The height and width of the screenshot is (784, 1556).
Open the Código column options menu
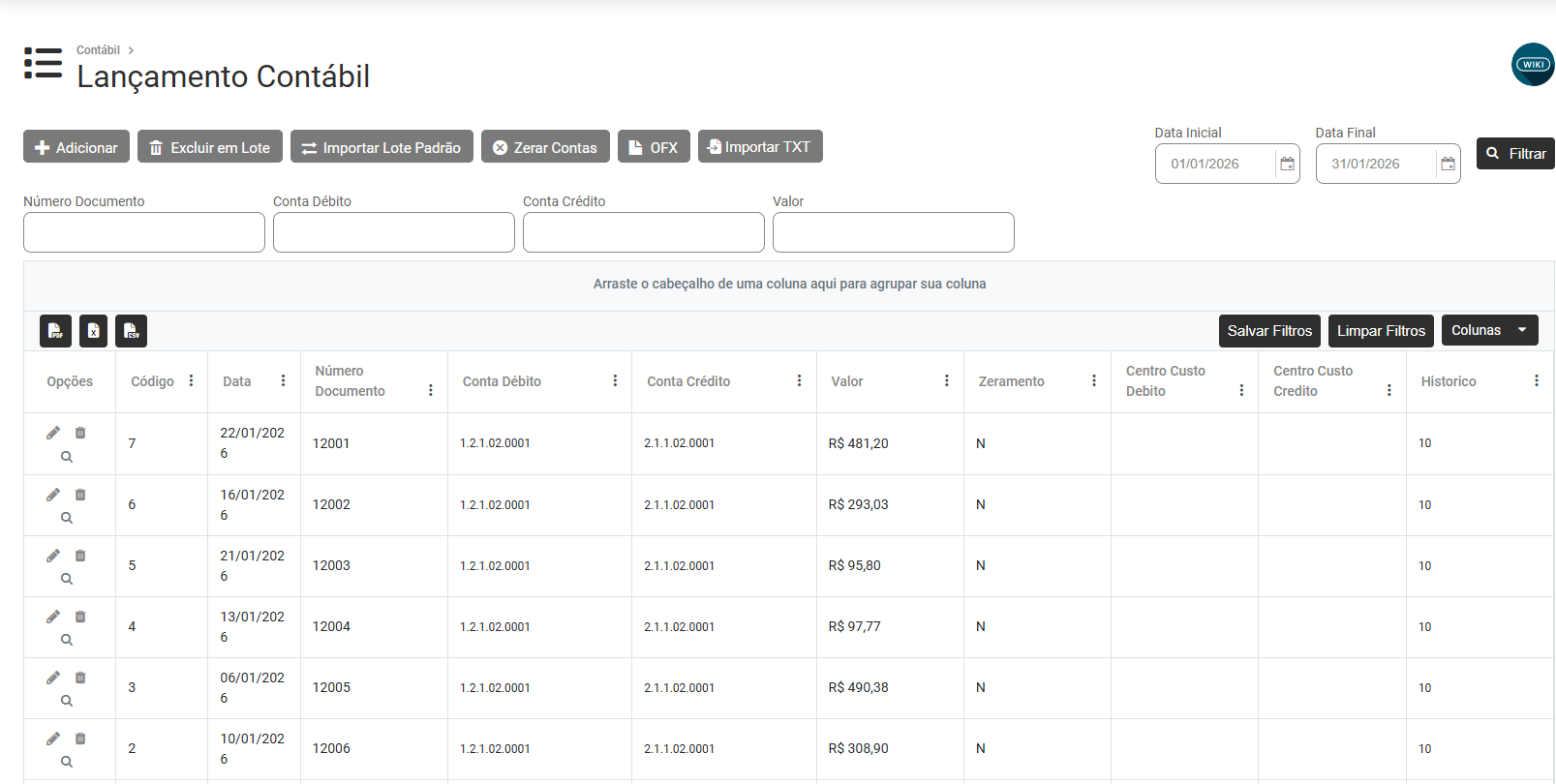pyautogui.click(x=191, y=380)
